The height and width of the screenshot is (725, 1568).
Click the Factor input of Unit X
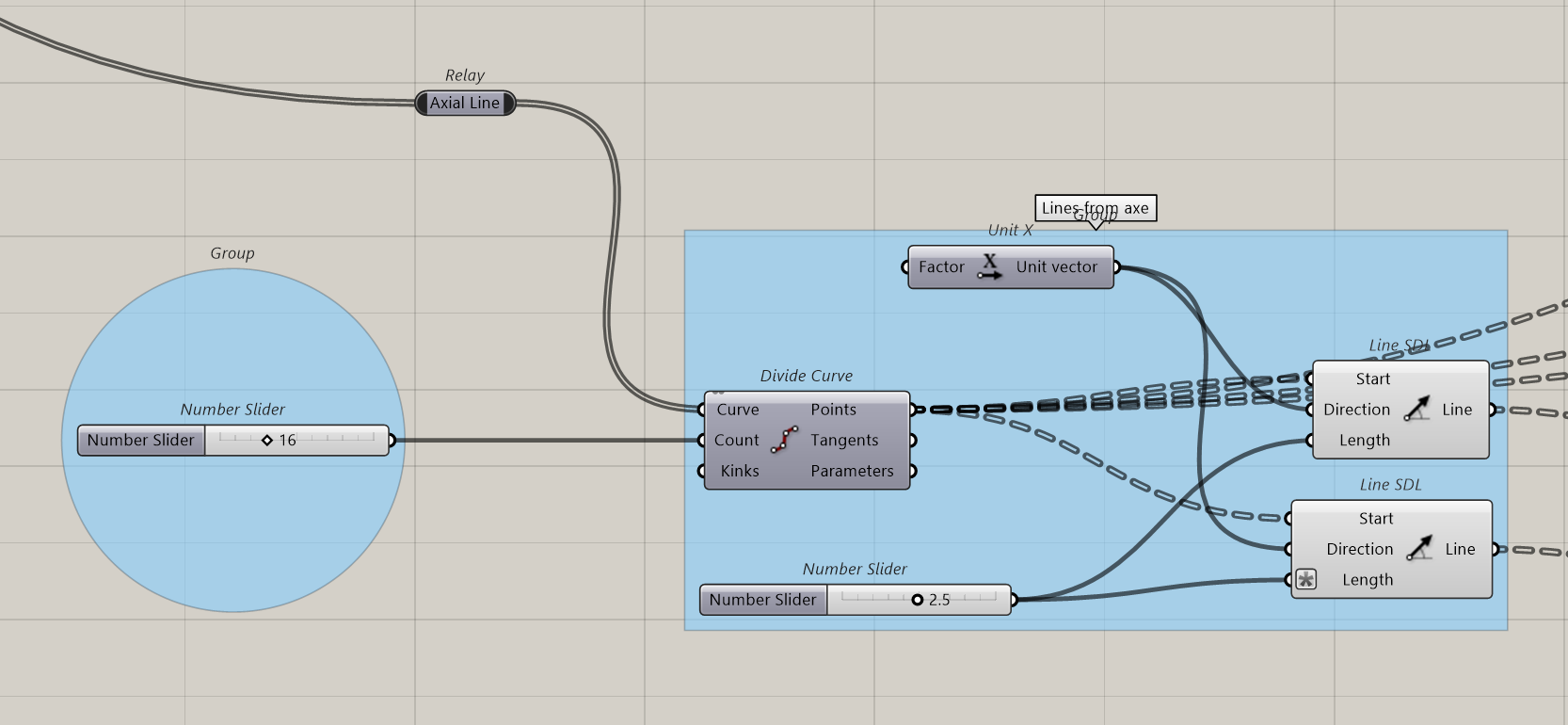941,266
